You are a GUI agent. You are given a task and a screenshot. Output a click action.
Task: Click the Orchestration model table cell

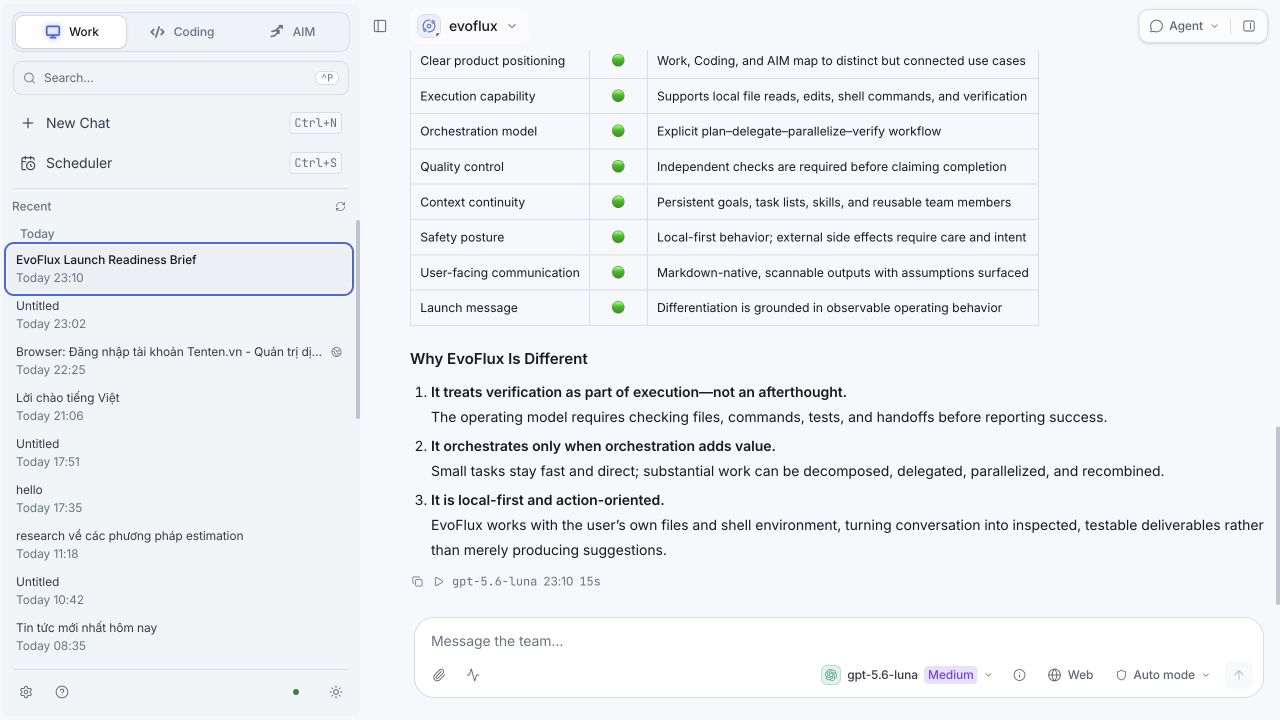(500, 131)
